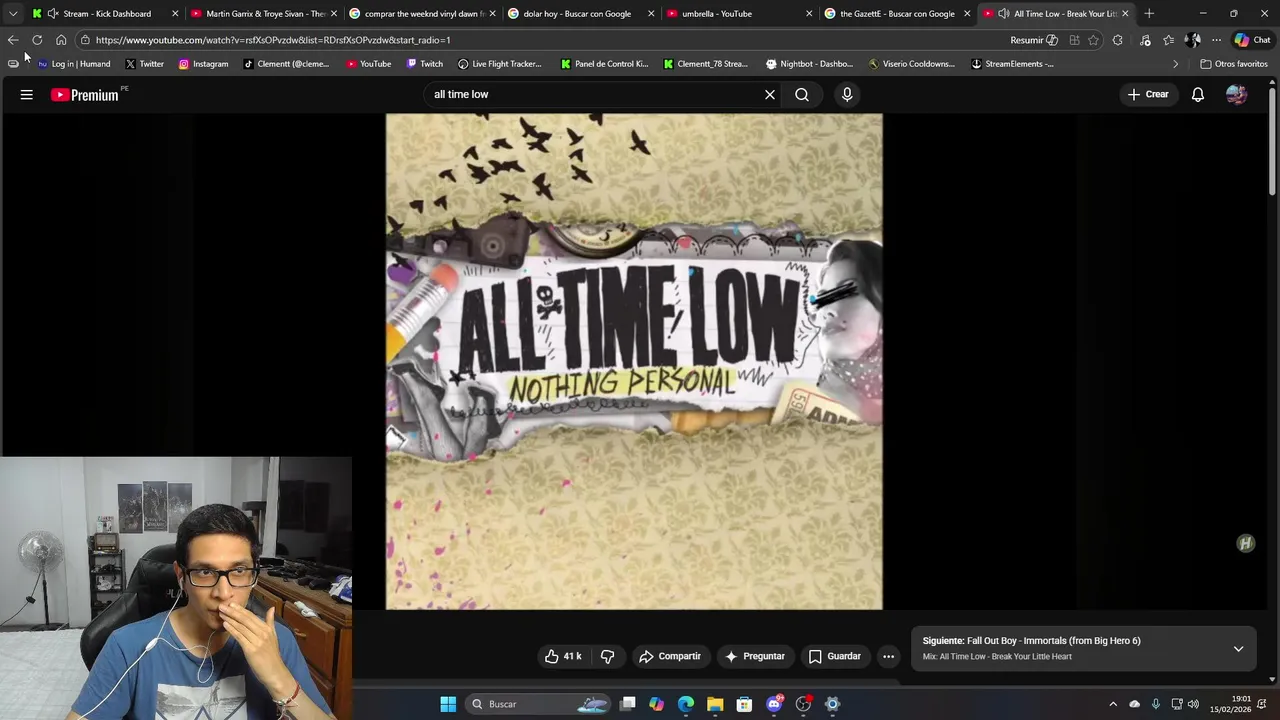1280x720 pixels.
Task: Open Microsoft Store on the taskbar
Action: 744,704
